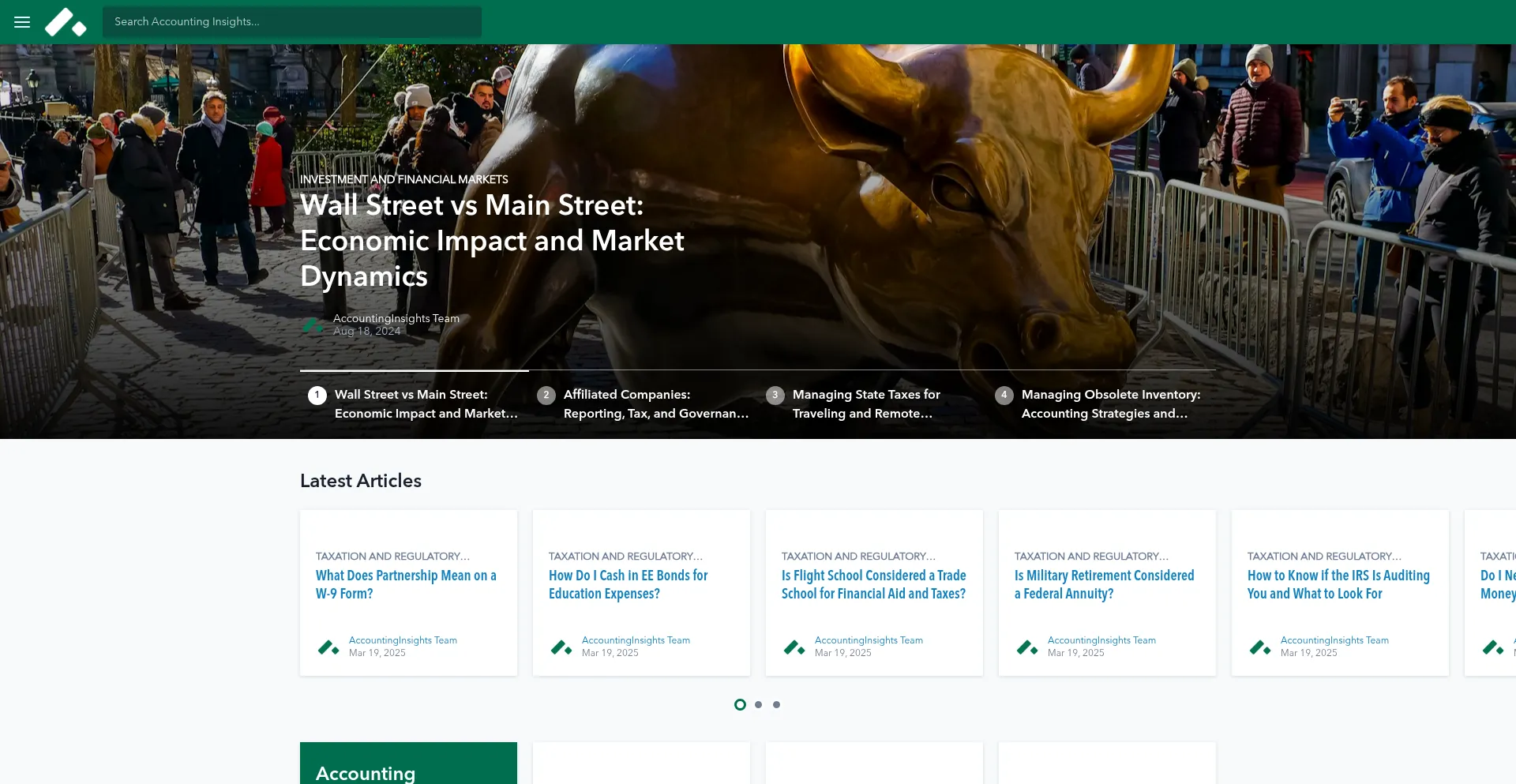Viewport: 1516px width, 784px height.
Task: Select second carousel page dot
Action: coord(758,704)
